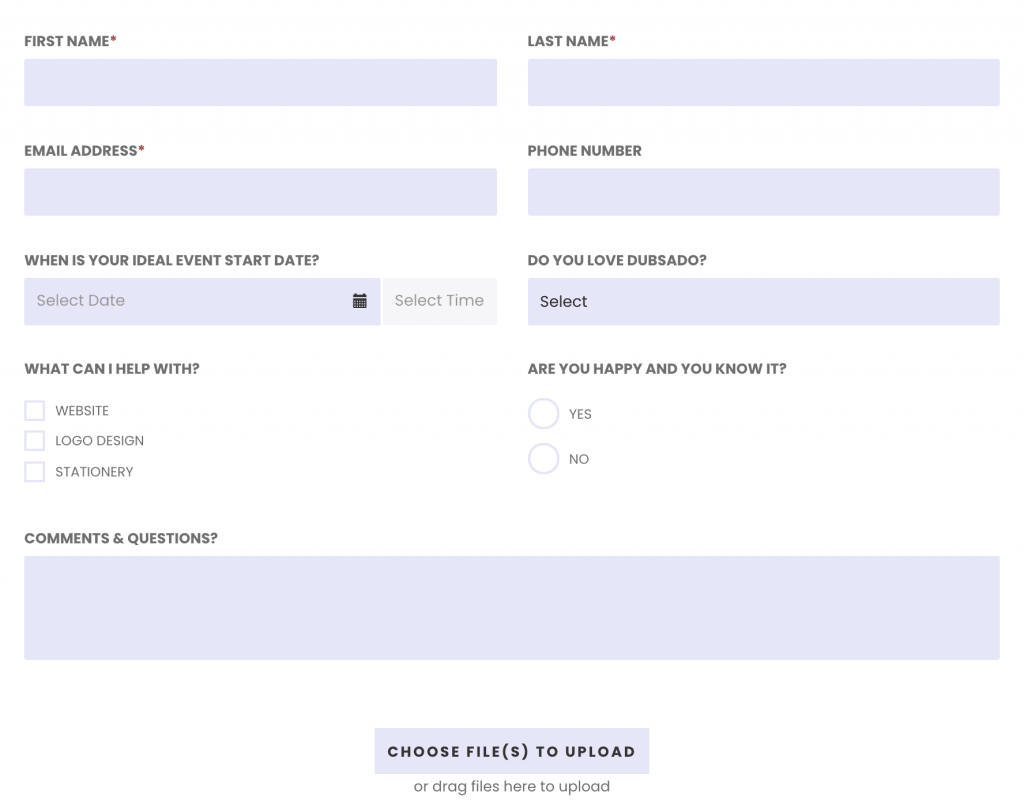Image resolution: width=1024 pixels, height=811 pixels.
Task: Open the calendar icon date picker
Action: [359, 301]
